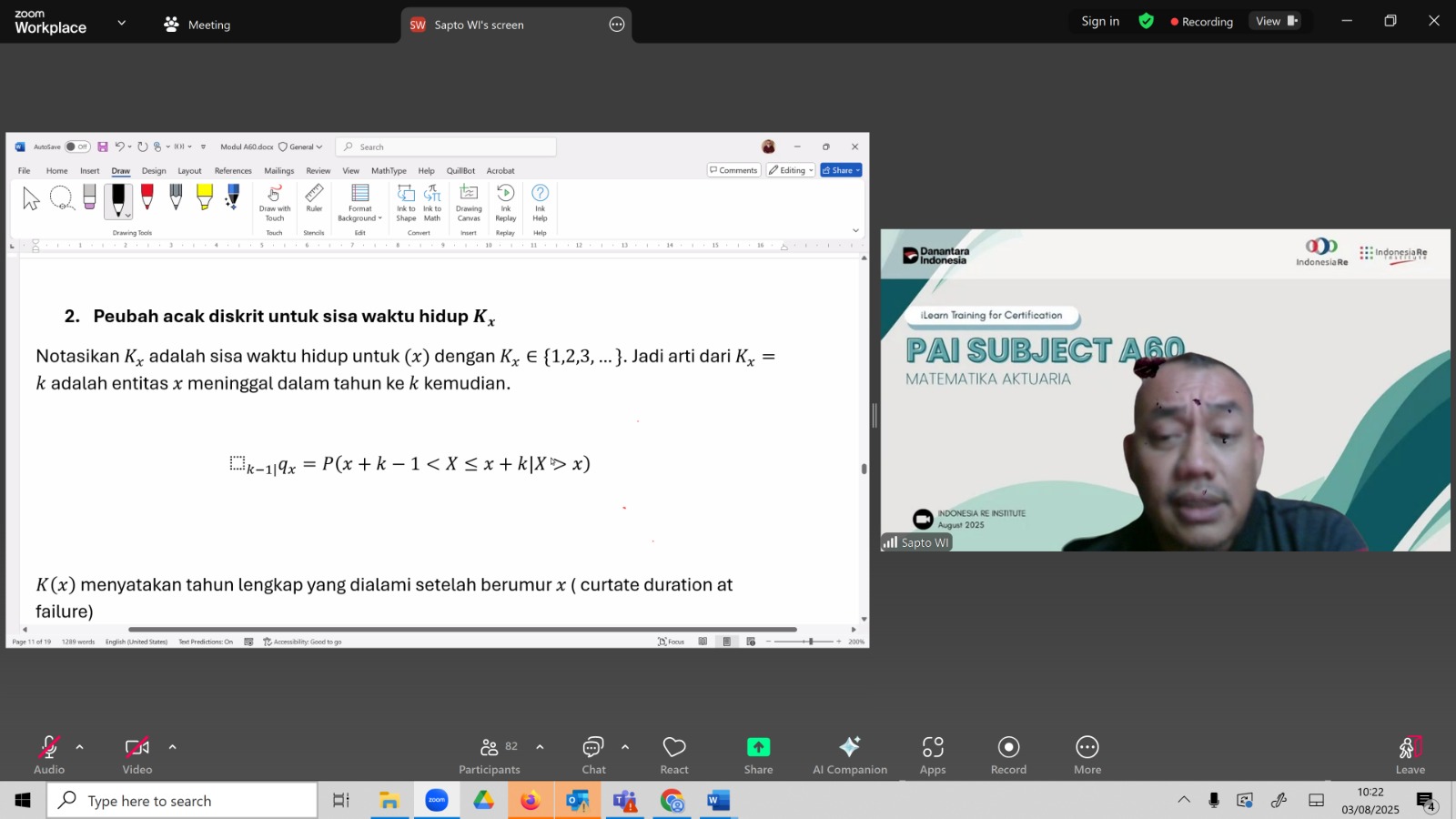Click the Leave meeting button

pyautogui.click(x=1410, y=755)
